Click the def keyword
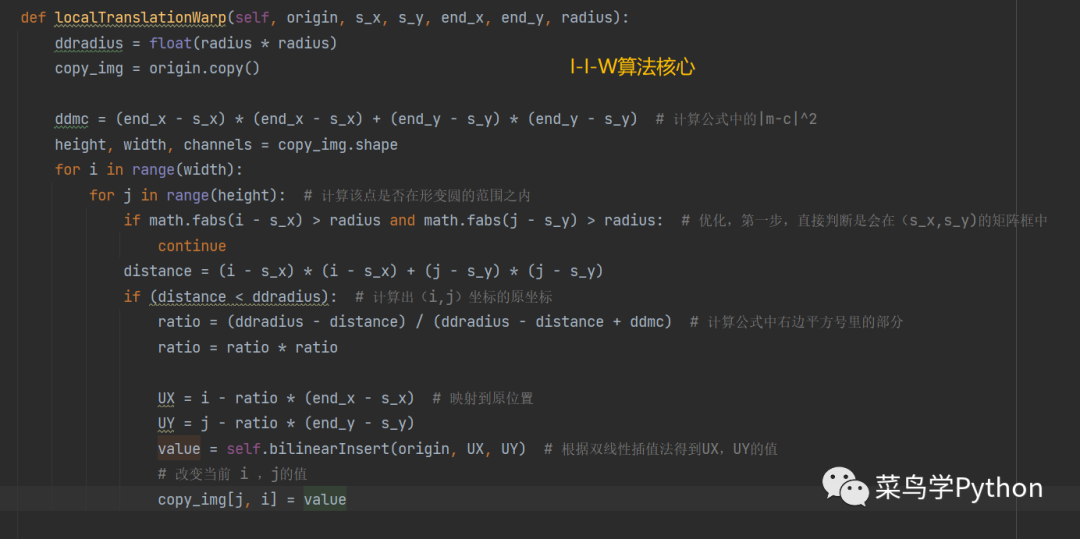 pyautogui.click(x=34, y=18)
